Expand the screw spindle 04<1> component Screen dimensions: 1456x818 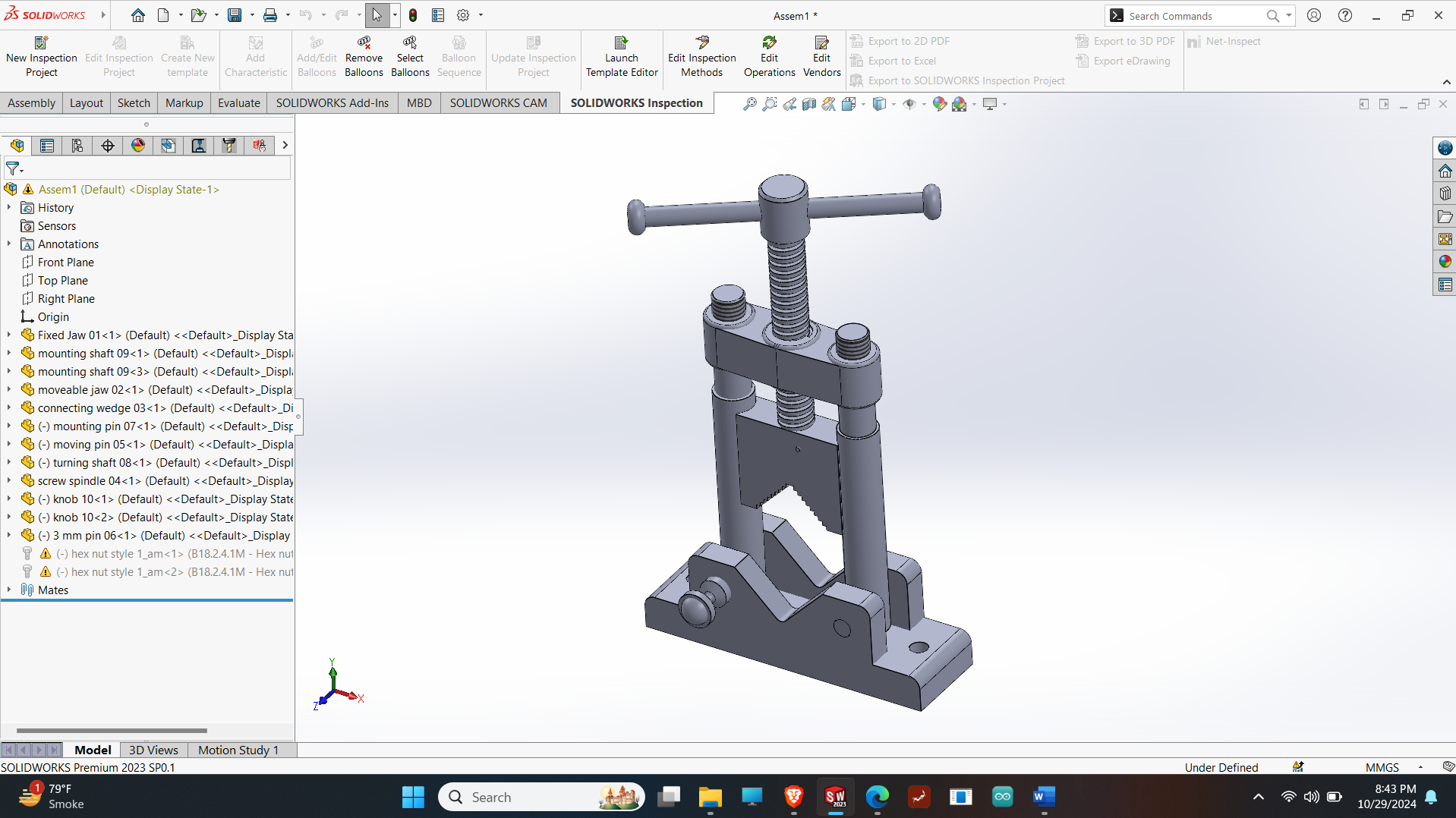point(9,480)
